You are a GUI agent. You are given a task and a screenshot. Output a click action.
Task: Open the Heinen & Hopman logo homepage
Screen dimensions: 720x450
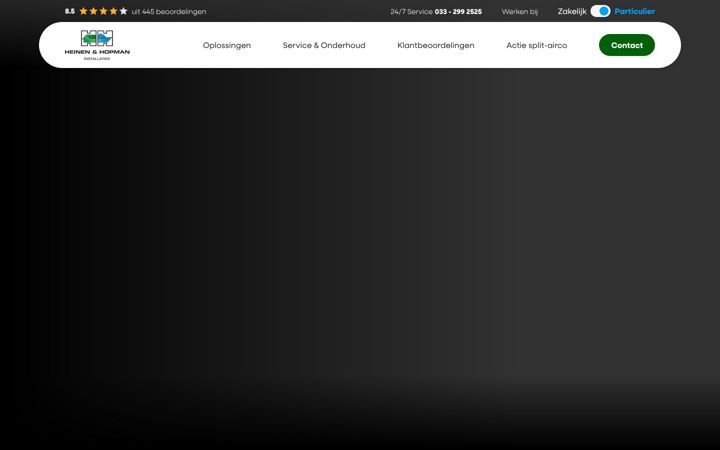97,45
